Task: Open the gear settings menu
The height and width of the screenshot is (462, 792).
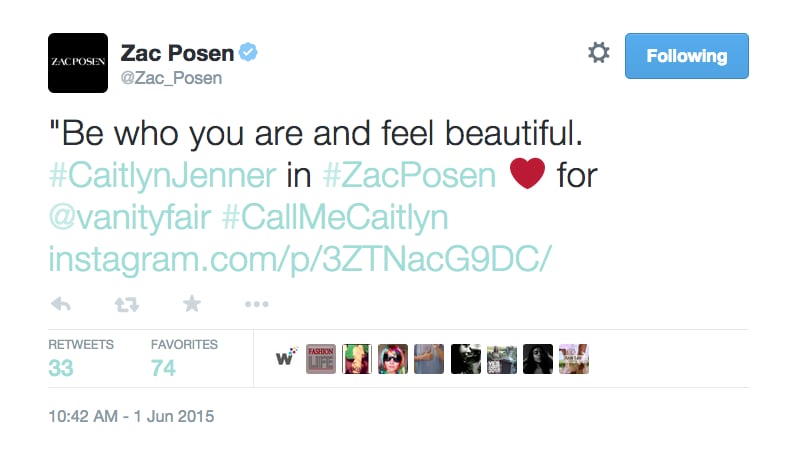Action: point(599,53)
